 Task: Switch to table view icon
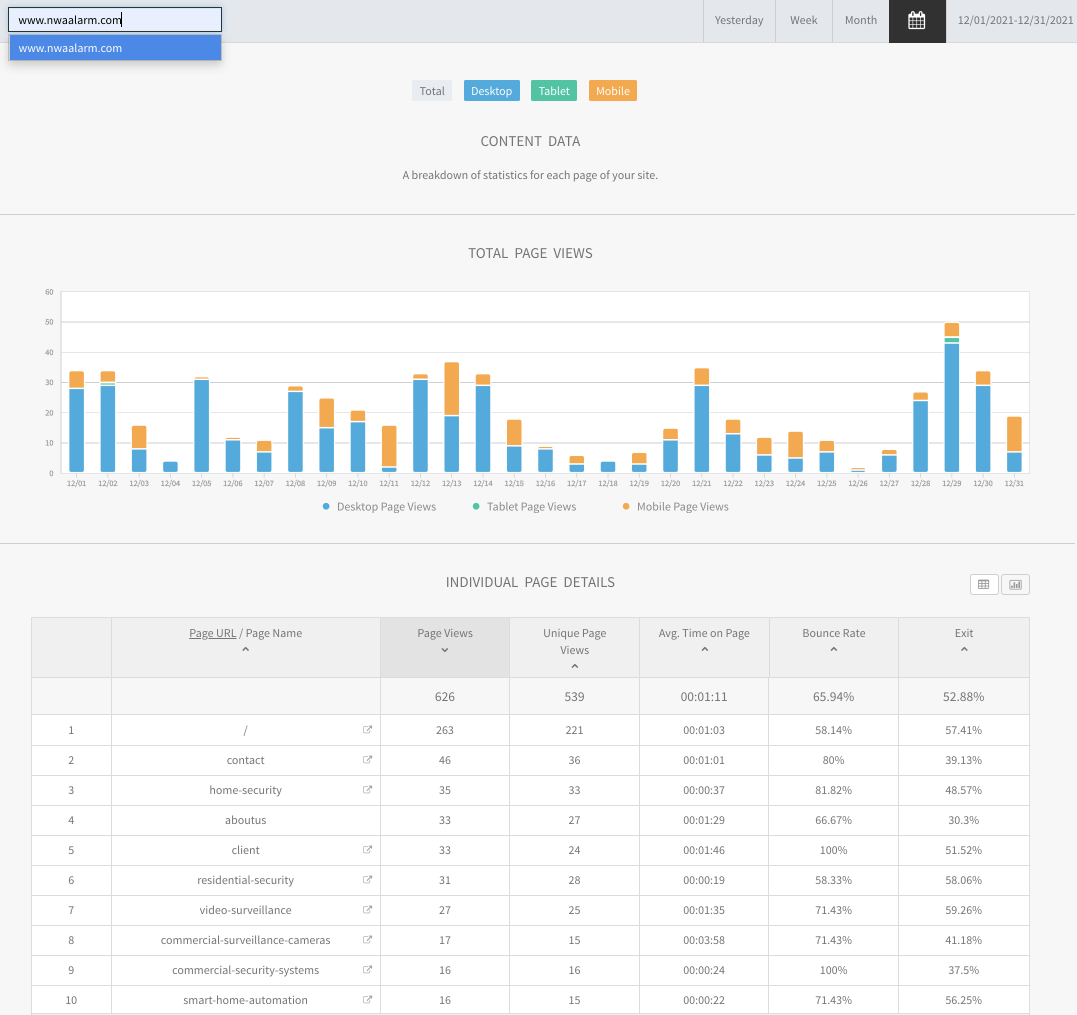984,584
